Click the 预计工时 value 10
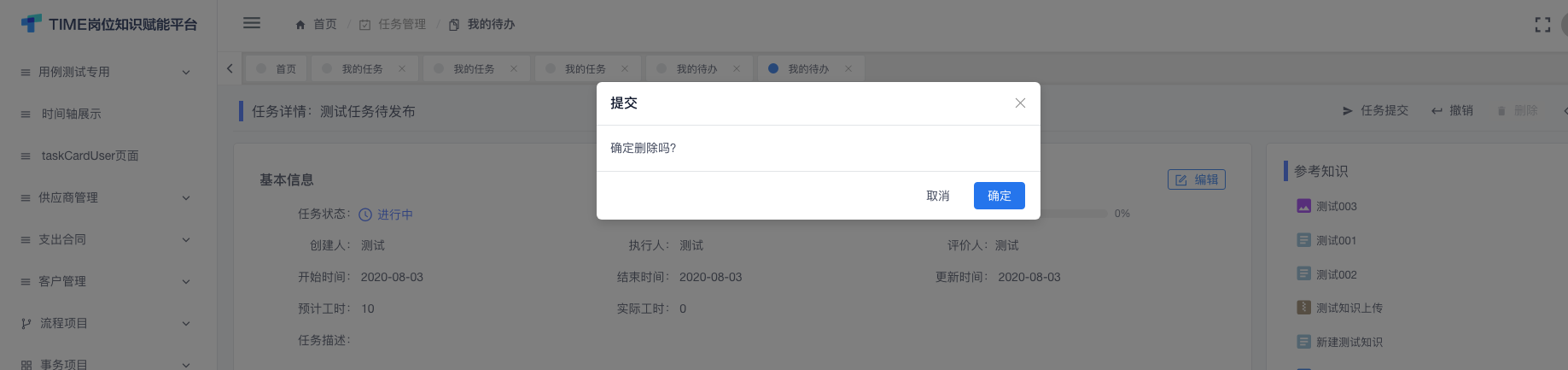The image size is (1568, 370). (x=367, y=308)
